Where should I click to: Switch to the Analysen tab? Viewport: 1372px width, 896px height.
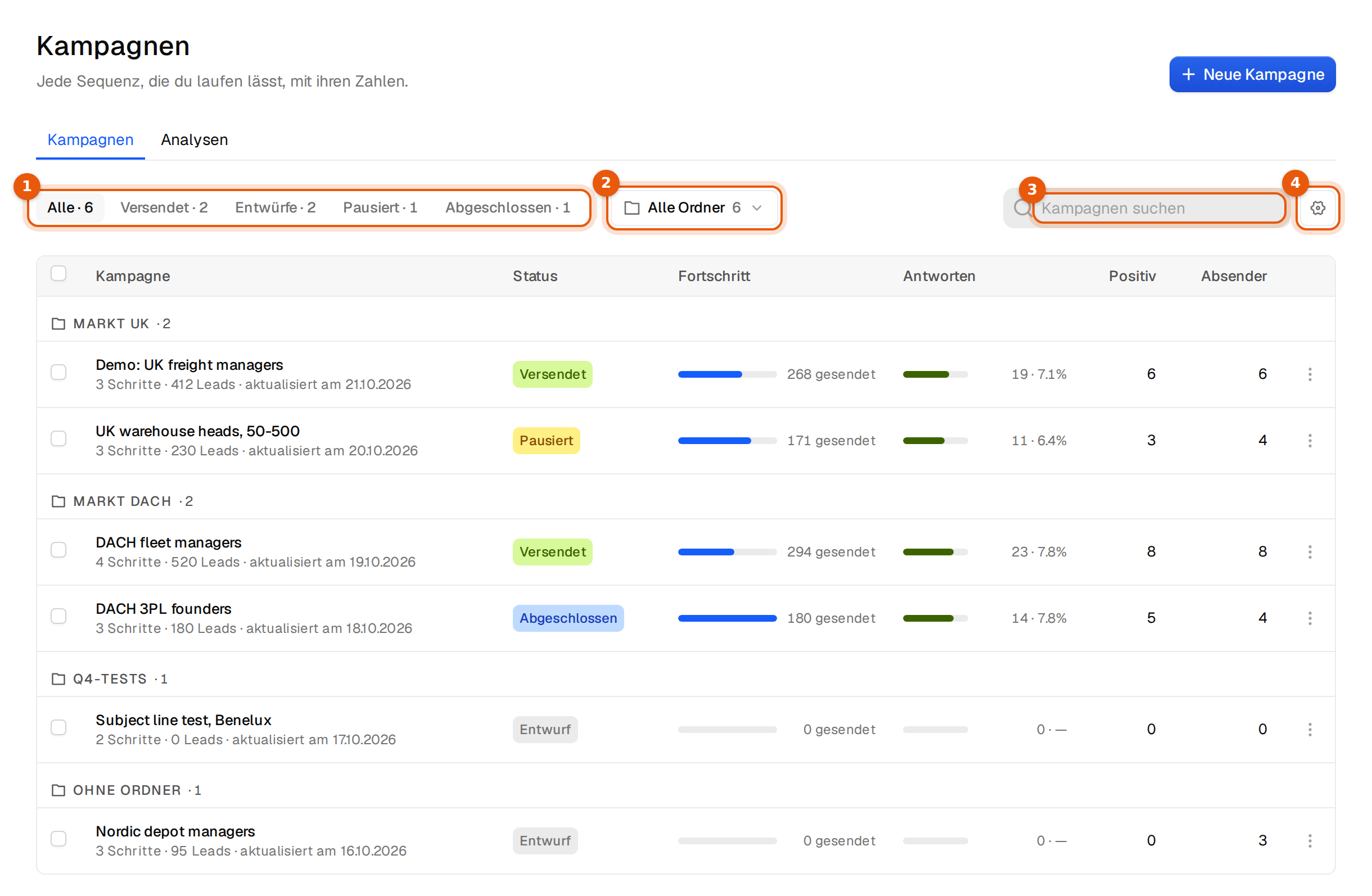pyautogui.click(x=194, y=140)
